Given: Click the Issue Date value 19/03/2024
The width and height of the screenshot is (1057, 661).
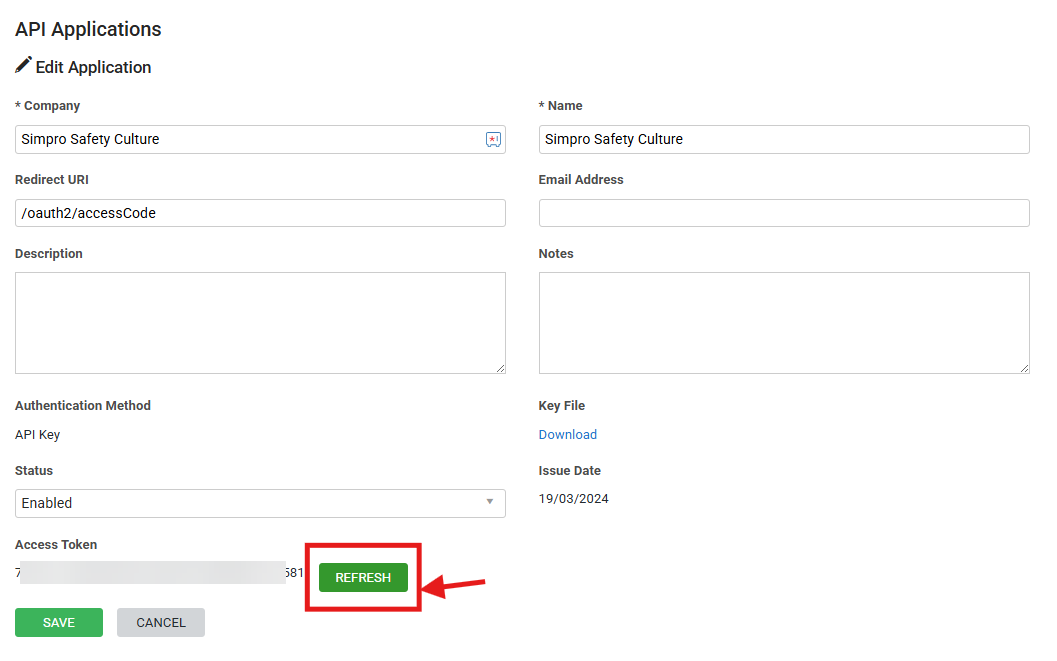Looking at the screenshot, I should point(574,499).
